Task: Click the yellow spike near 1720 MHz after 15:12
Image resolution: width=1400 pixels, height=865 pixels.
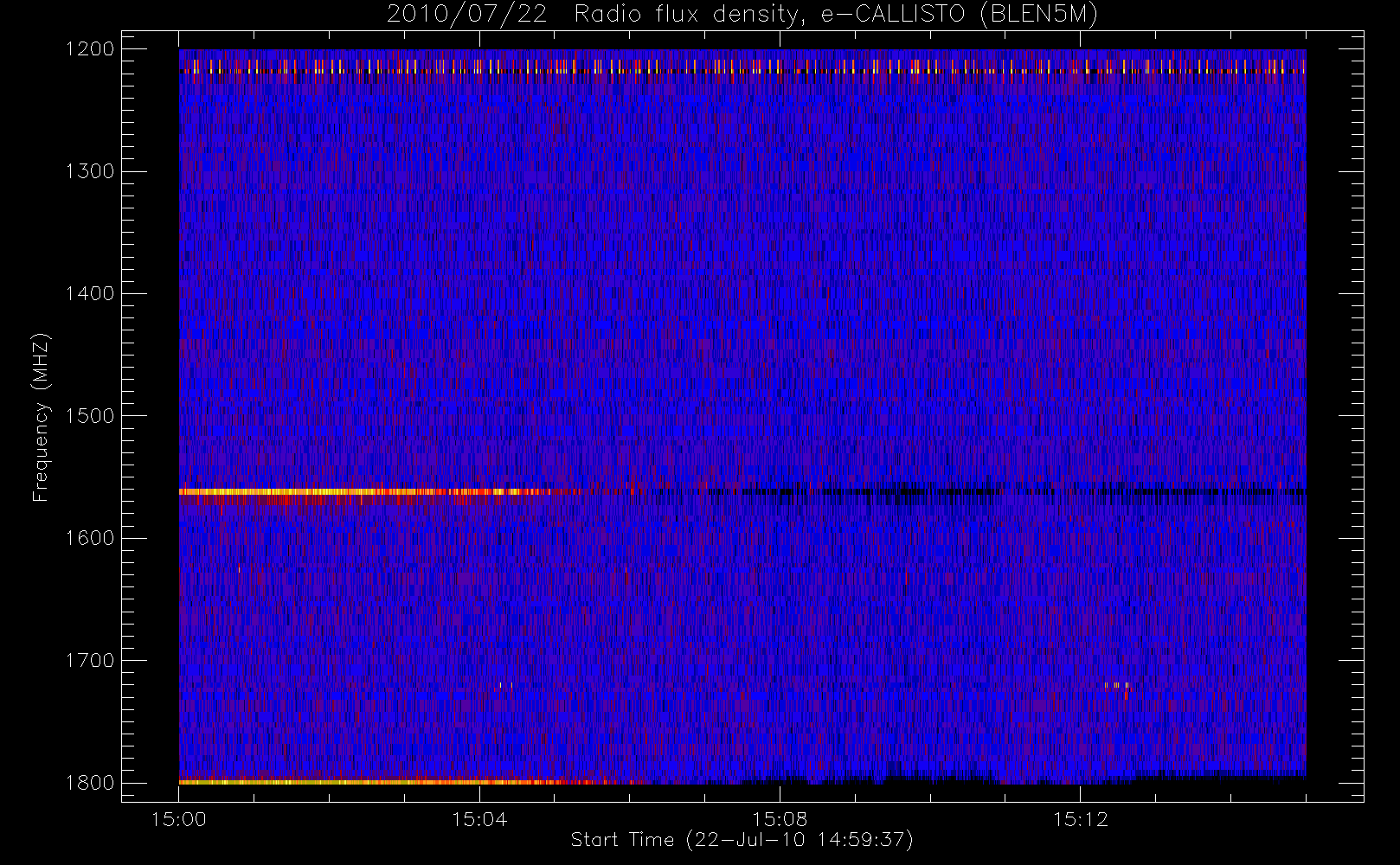Action: click(x=1117, y=685)
